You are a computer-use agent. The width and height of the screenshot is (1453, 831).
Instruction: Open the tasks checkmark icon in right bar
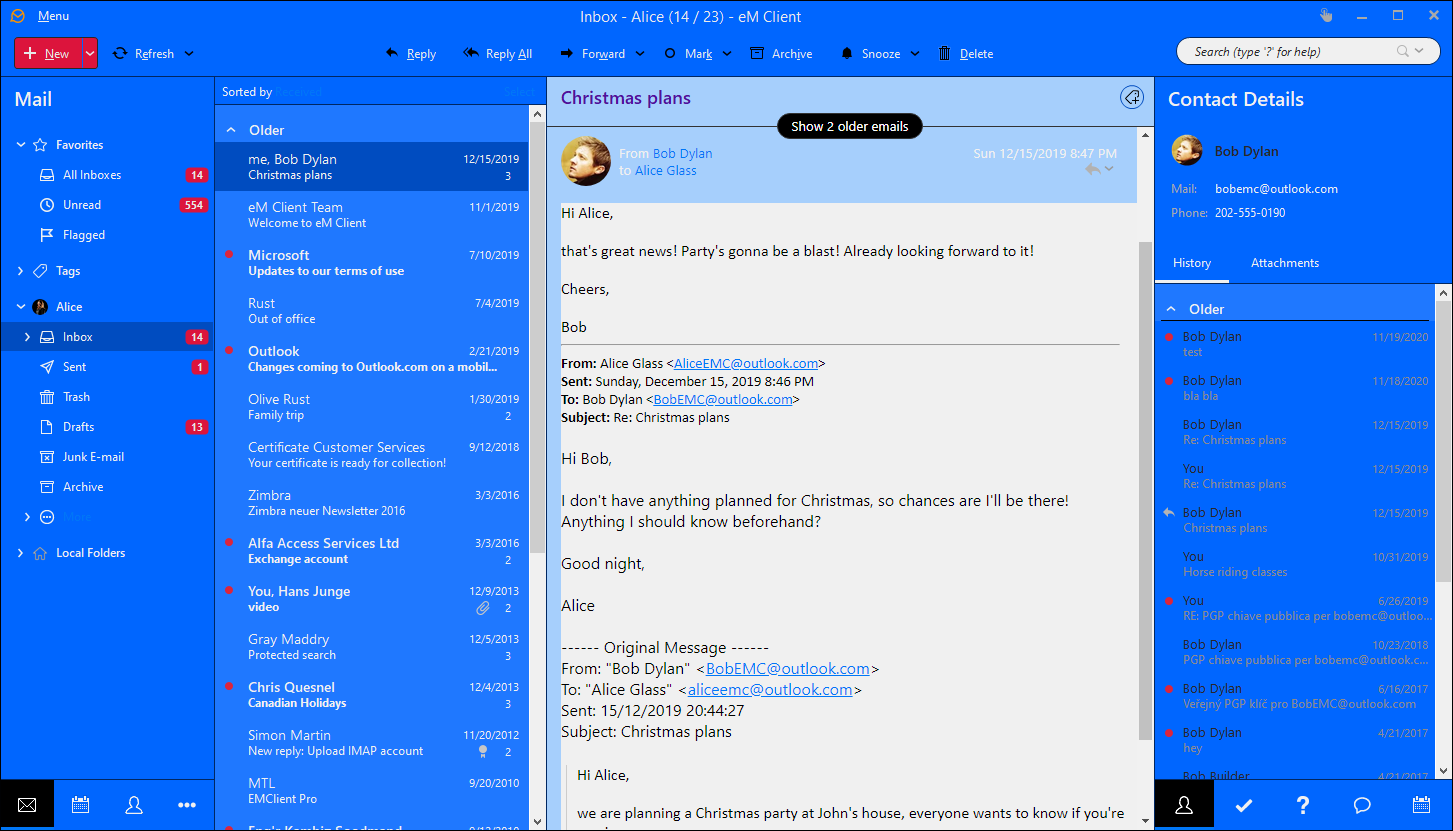click(x=1243, y=805)
